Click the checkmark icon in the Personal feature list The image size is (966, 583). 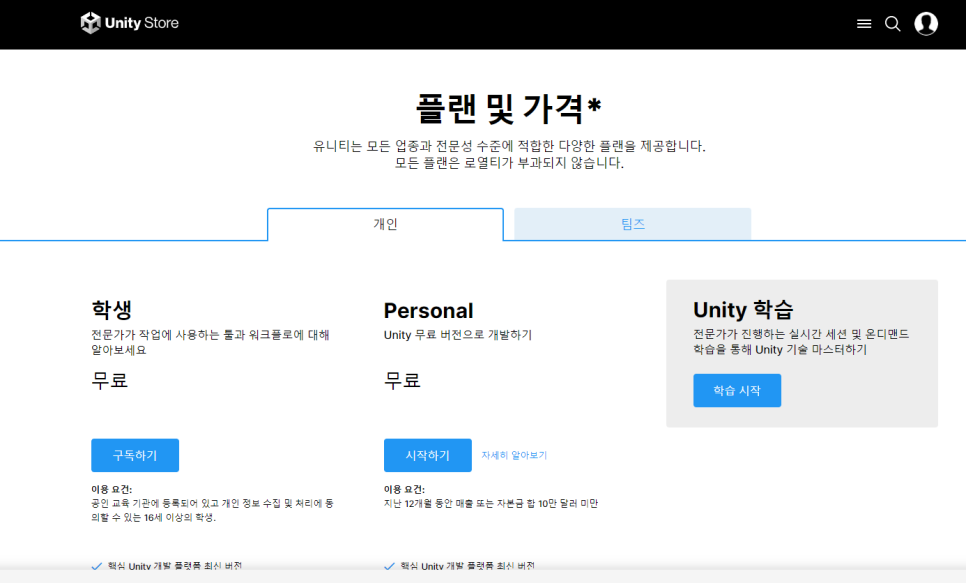pos(389,566)
